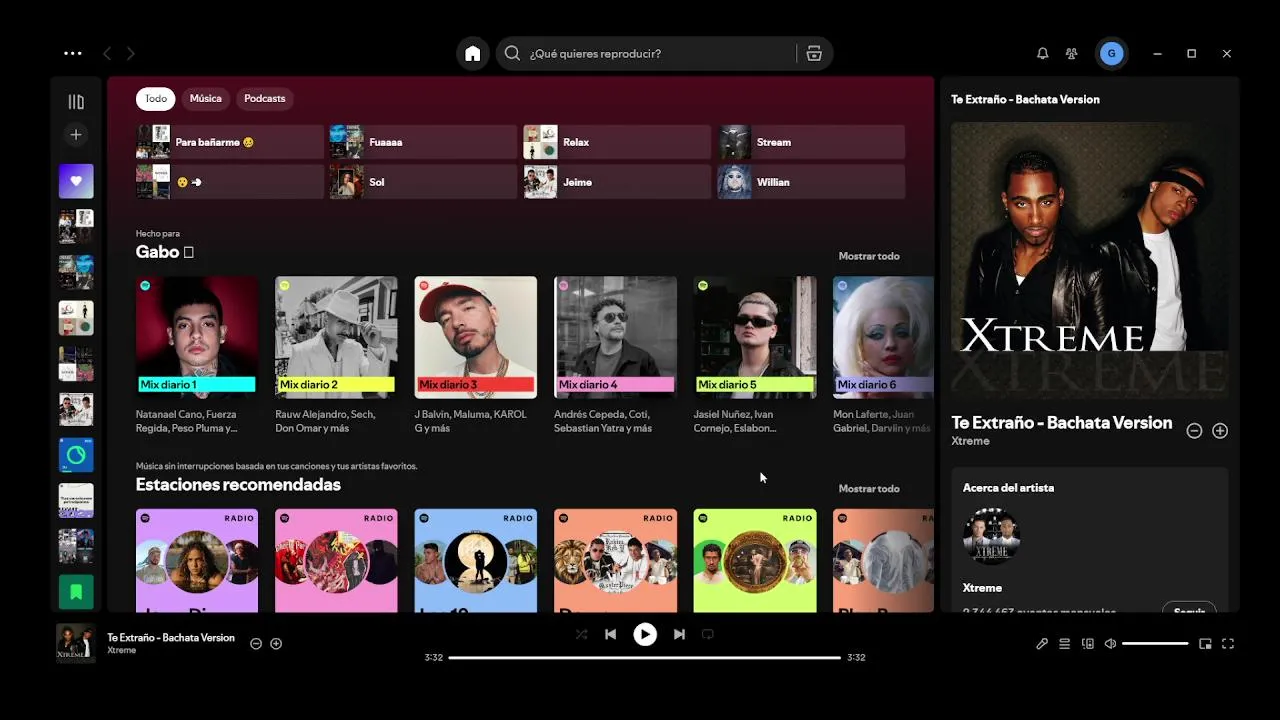Open the play queue icon

[x=1065, y=644]
